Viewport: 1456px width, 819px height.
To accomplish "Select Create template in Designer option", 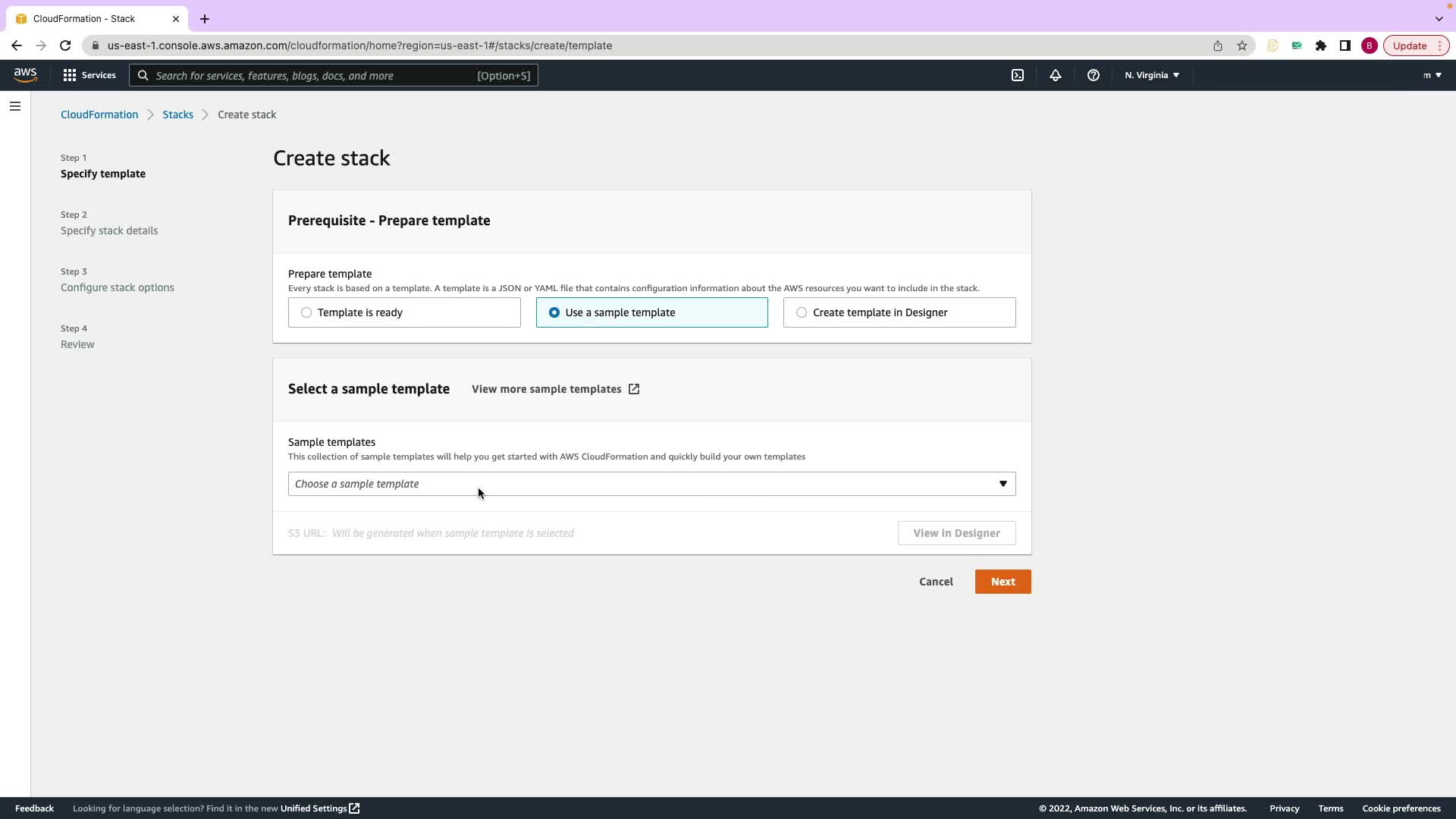I will tap(802, 312).
